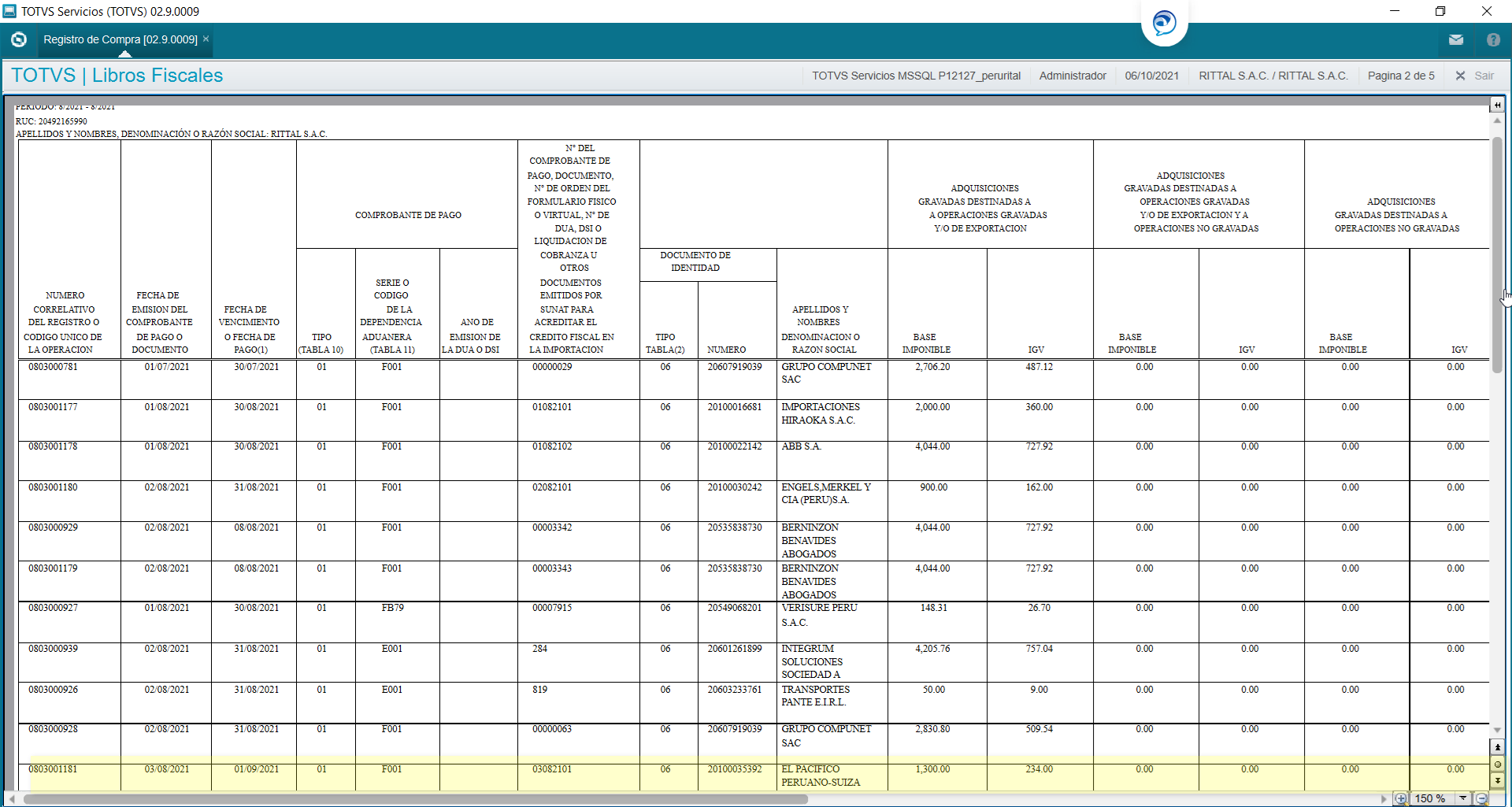Click record number 0803000781
The image size is (1512, 807).
click(53, 367)
